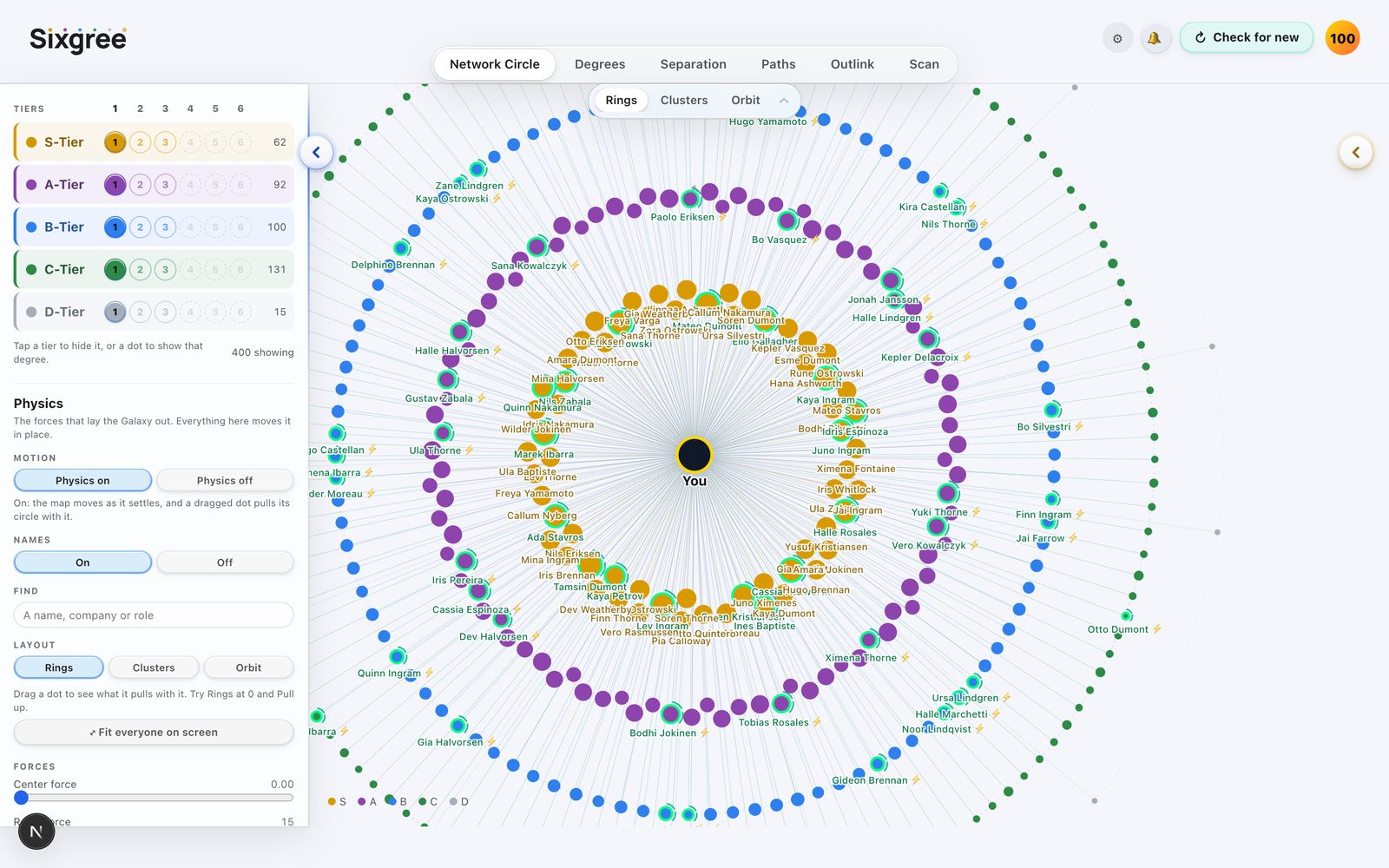Toggle B-Tier degree 3 dot
Screen dimensions: 1389x868
[x=165, y=227]
